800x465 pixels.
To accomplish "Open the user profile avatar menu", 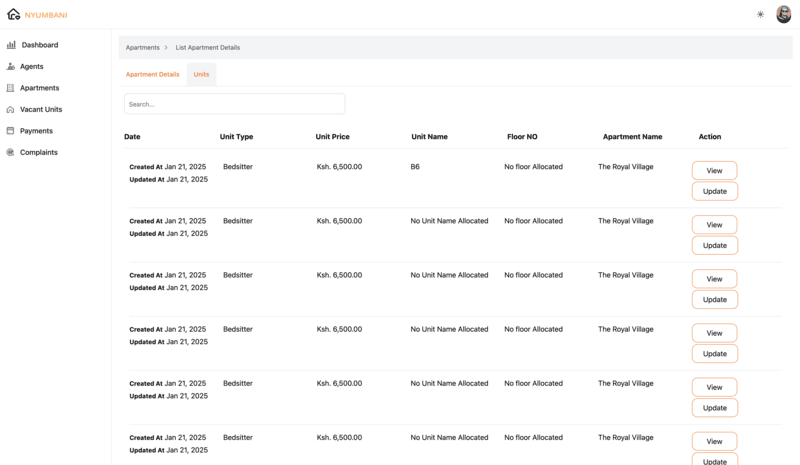I will tap(783, 15).
